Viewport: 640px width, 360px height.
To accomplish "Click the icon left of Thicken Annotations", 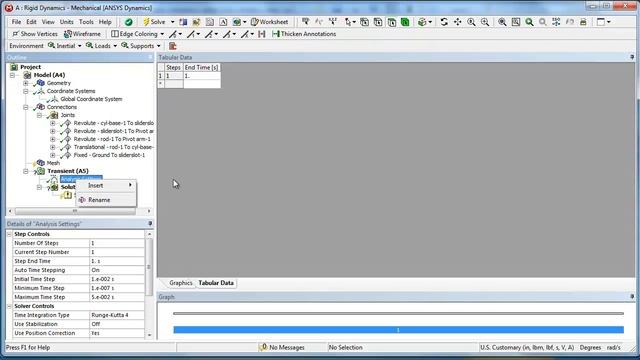I will (262, 34).
